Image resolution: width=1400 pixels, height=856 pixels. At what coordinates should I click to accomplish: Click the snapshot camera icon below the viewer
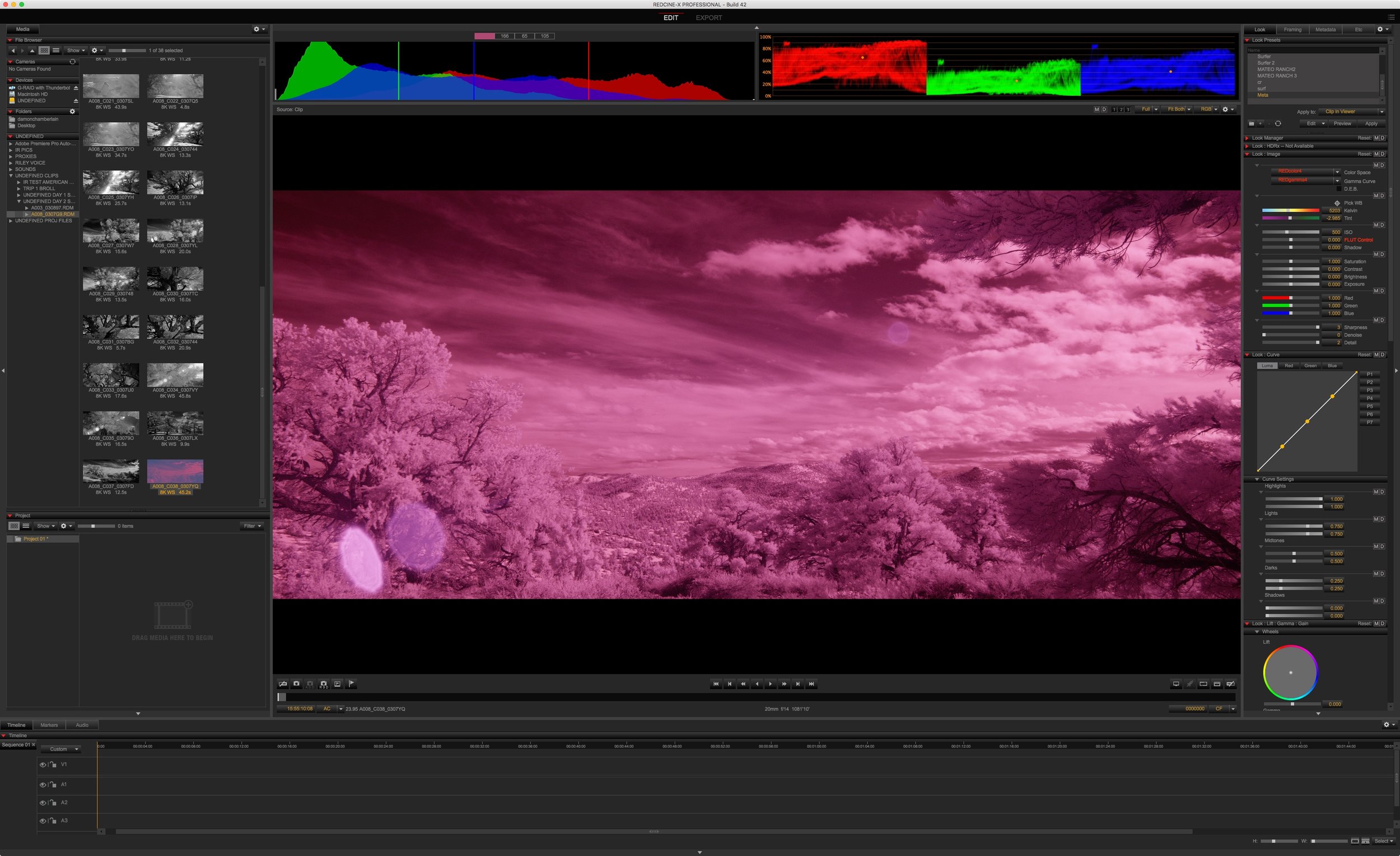[296, 684]
